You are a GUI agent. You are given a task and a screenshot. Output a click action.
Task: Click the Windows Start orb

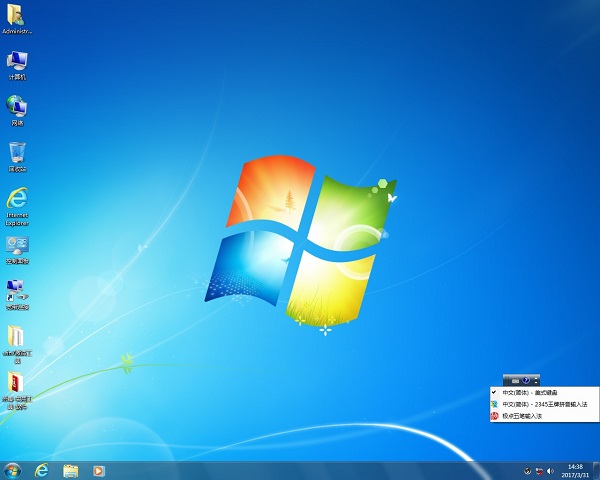(x=13, y=470)
